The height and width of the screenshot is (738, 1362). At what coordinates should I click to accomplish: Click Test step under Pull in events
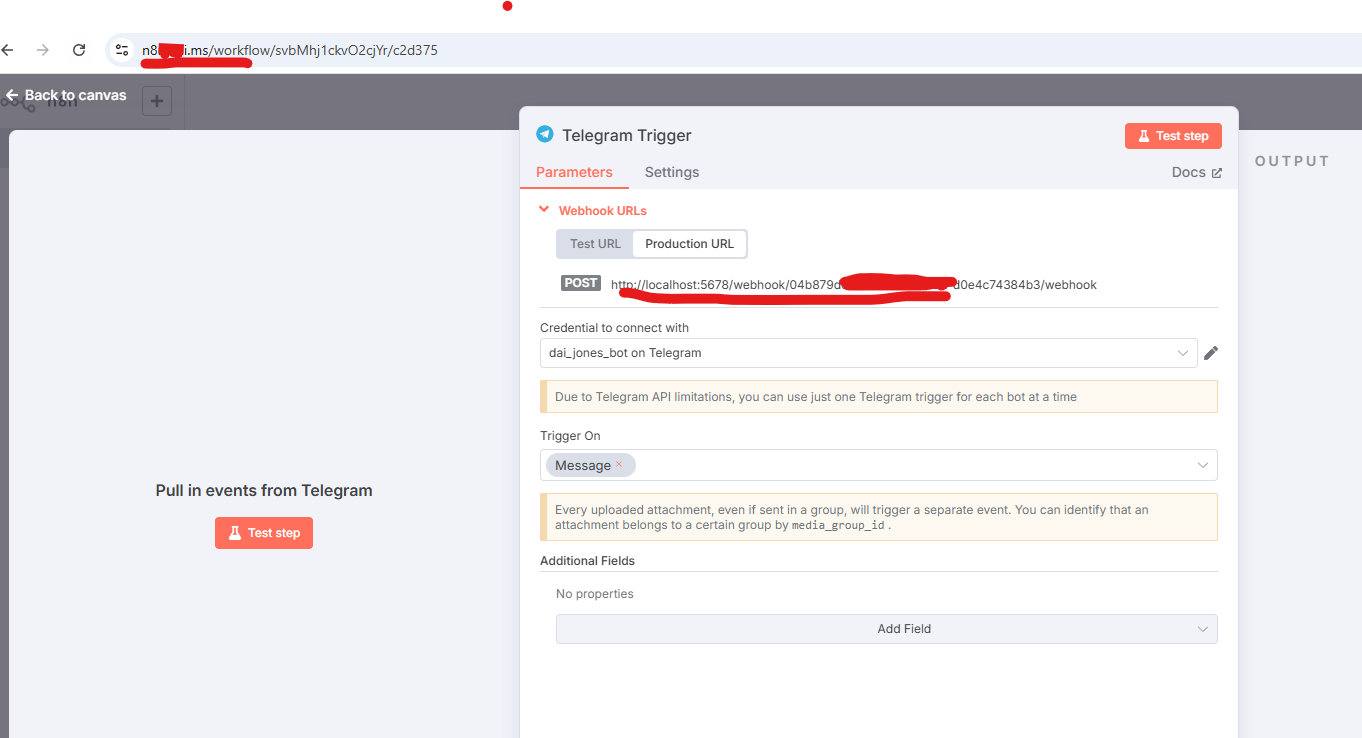264,533
